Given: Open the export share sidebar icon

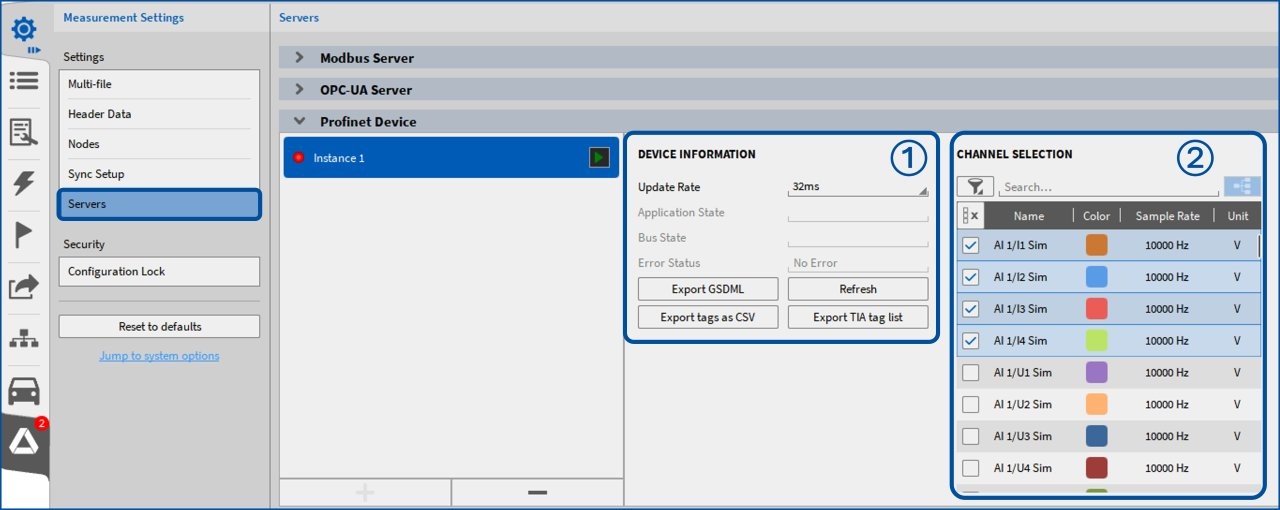Looking at the screenshot, I should [x=23, y=287].
